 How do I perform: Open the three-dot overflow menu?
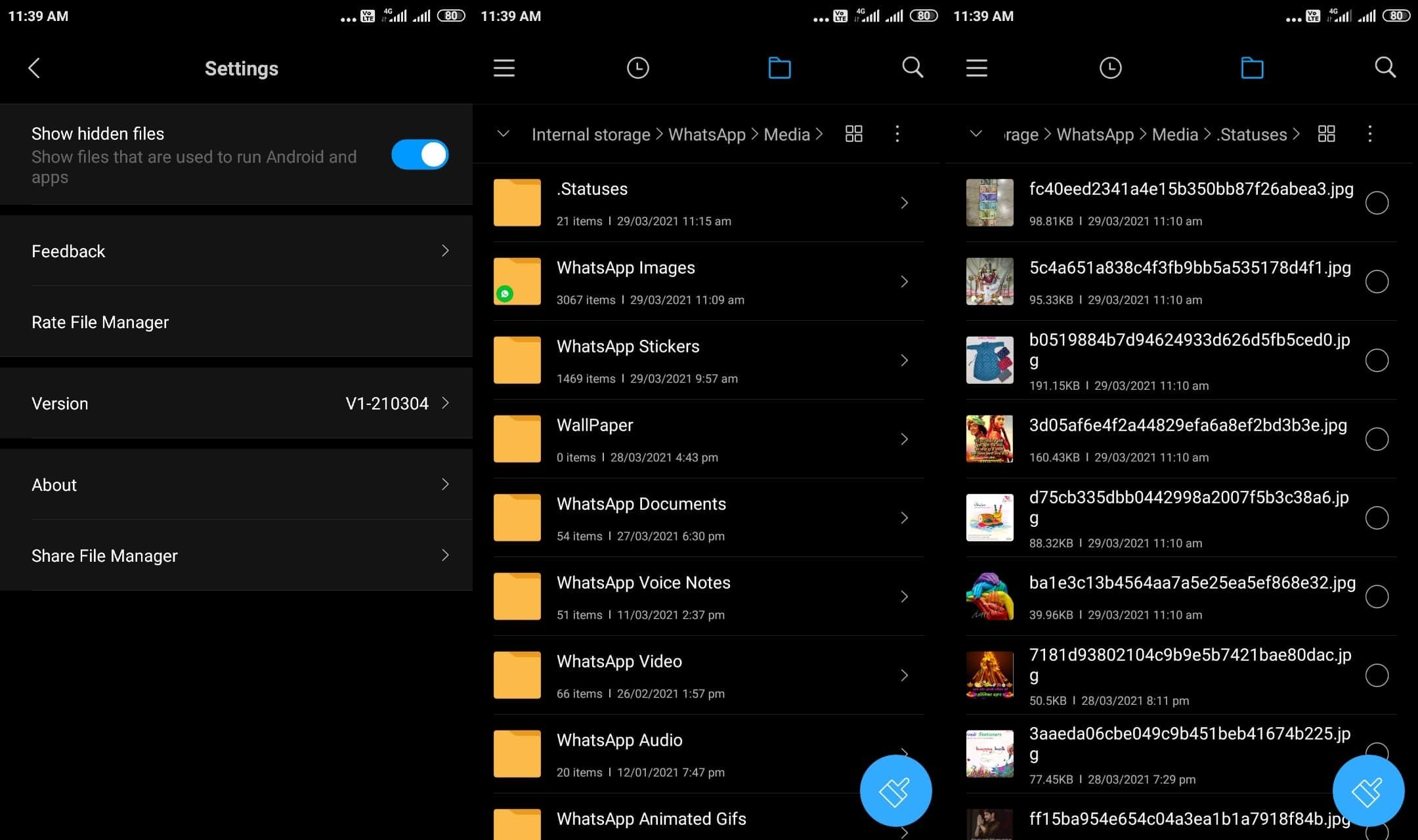pos(897,134)
